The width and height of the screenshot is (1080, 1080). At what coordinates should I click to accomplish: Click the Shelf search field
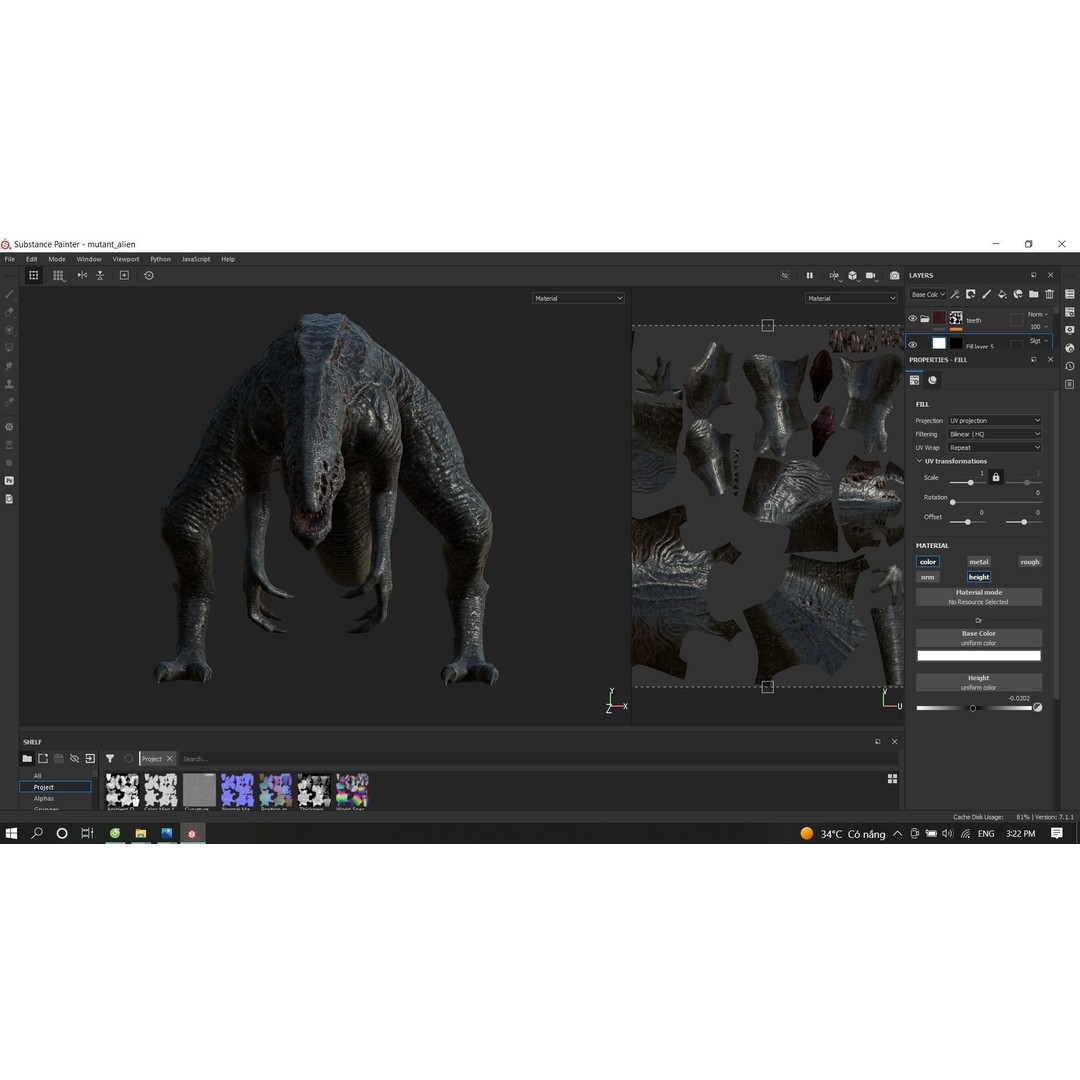[537, 758]
